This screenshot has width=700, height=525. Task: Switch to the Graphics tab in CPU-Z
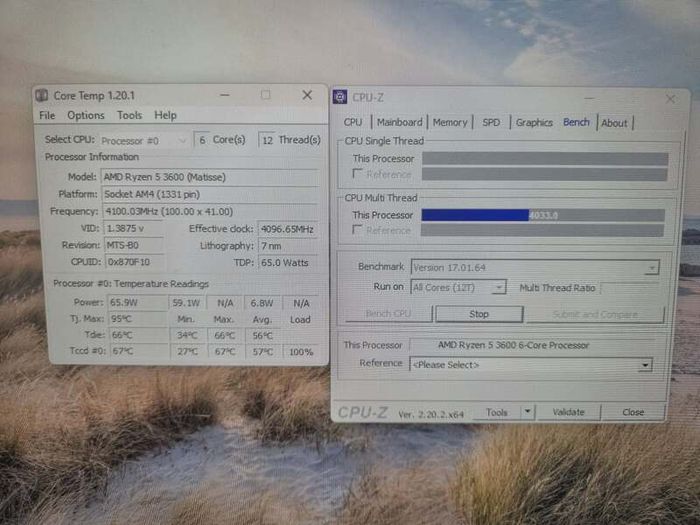(x=534, y=122)
